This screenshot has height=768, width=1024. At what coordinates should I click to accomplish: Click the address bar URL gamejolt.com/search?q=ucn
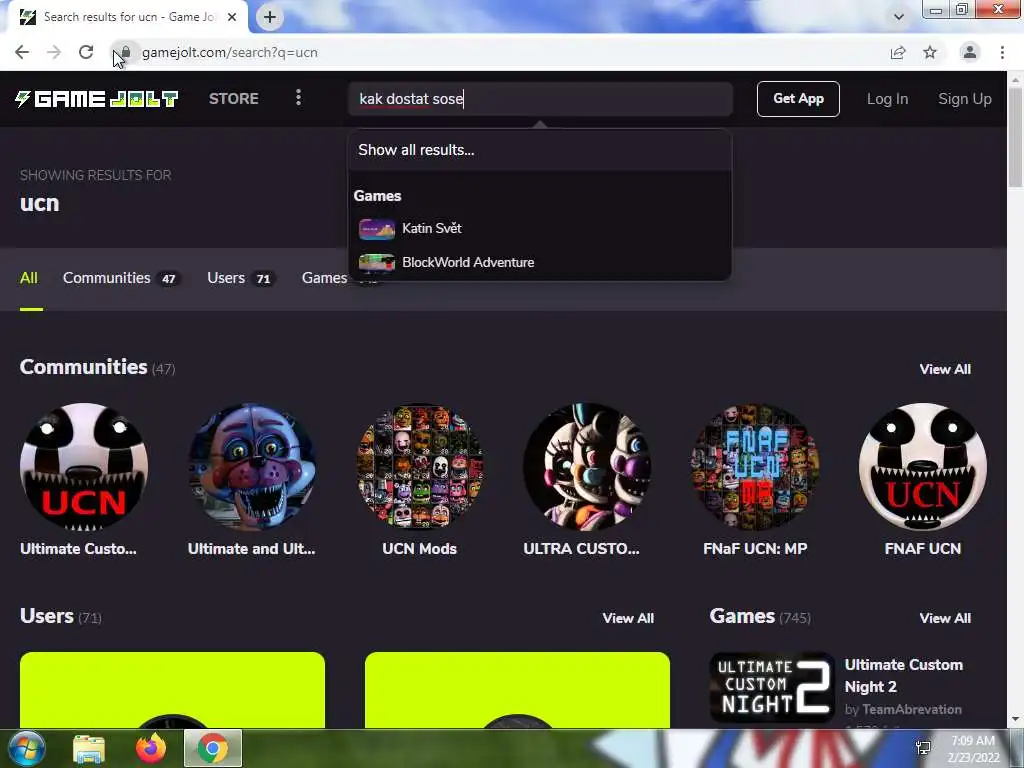pos(230,52)
